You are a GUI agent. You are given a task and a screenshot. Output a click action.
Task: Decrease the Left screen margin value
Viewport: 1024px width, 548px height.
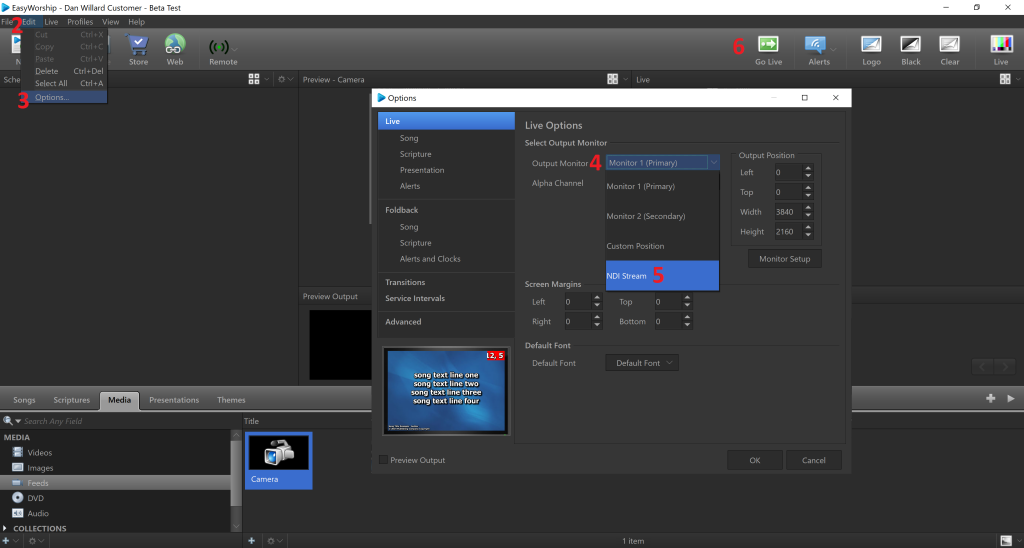[x=596, y=305]
